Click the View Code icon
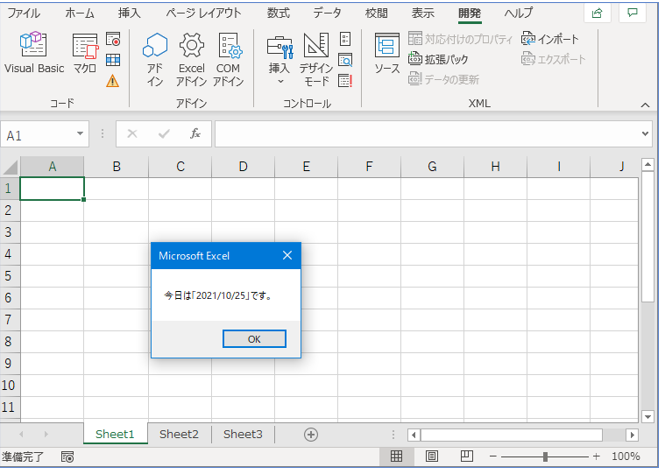 coord(345,60)
